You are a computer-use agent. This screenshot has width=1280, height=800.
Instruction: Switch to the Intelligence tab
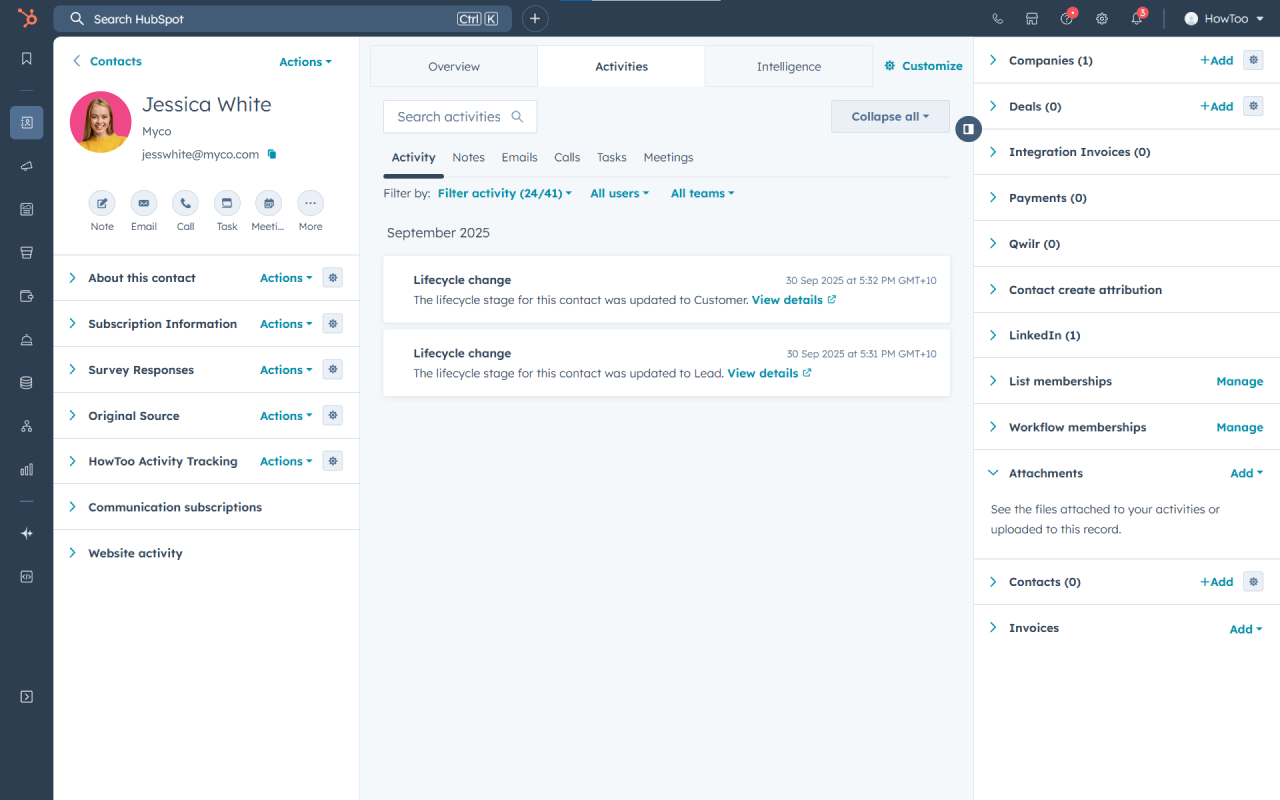pyautogui.click(x=789, y=67)
